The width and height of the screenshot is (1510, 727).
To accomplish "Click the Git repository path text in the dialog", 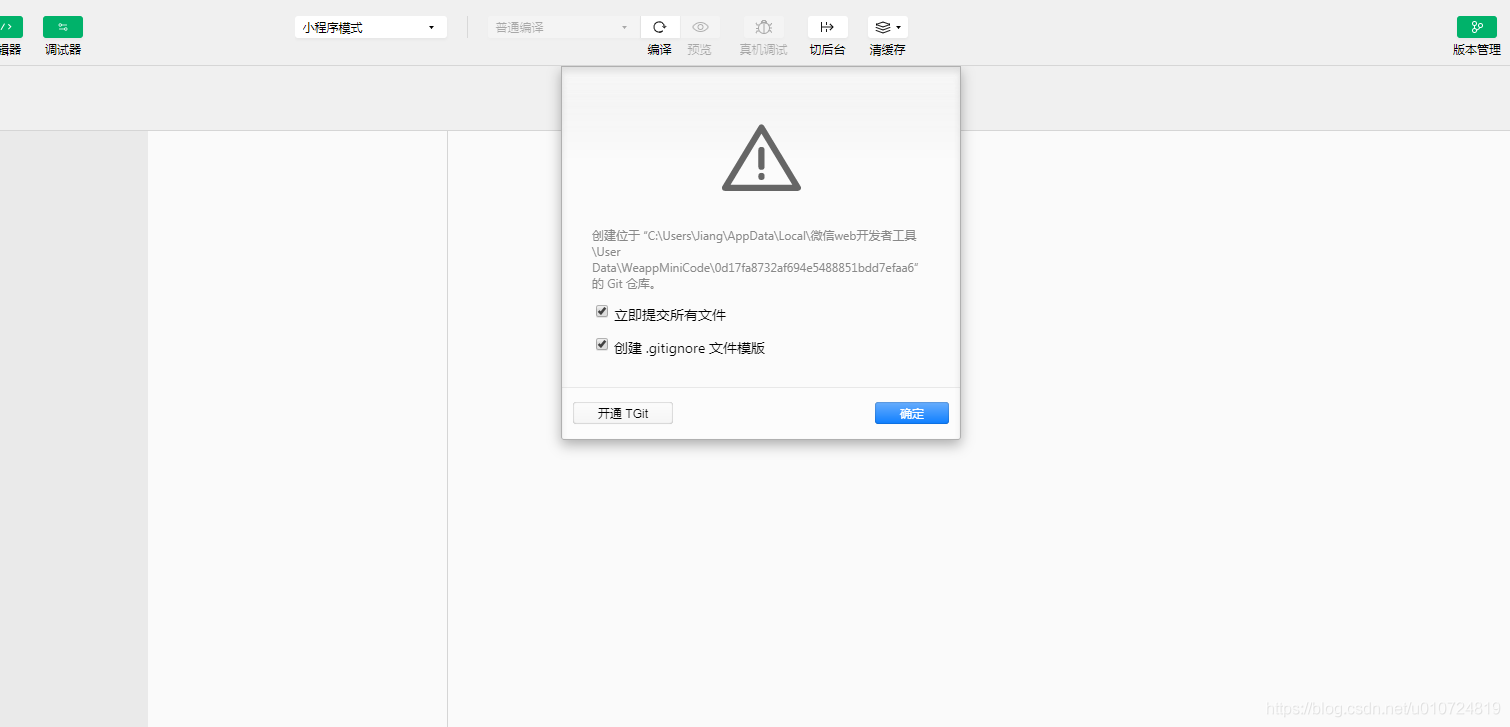I will tap(755, 260).
